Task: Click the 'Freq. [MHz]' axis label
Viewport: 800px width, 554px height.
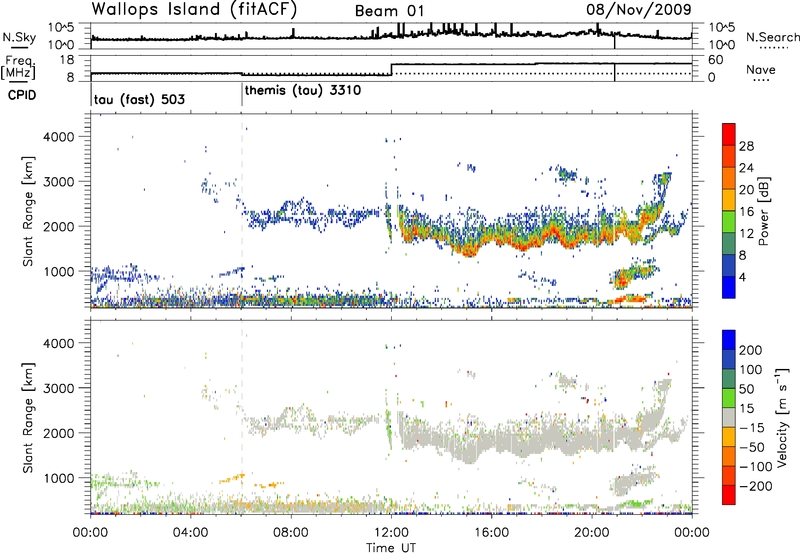Action: click(18, 67)
